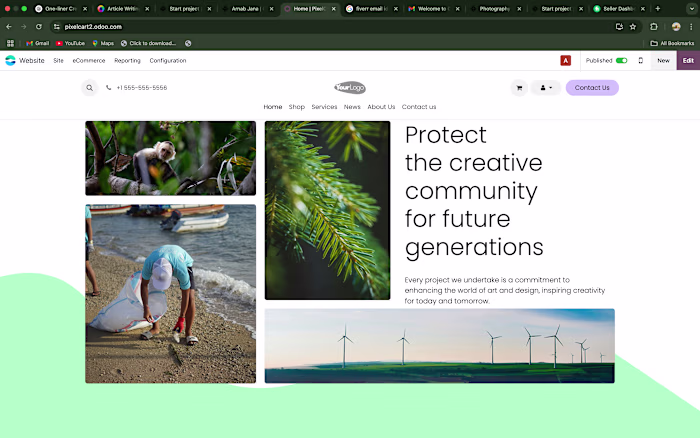Click the phone icon beside +1 555-555-5556
This screenshot has height=438, width=700.
(108, 88)
